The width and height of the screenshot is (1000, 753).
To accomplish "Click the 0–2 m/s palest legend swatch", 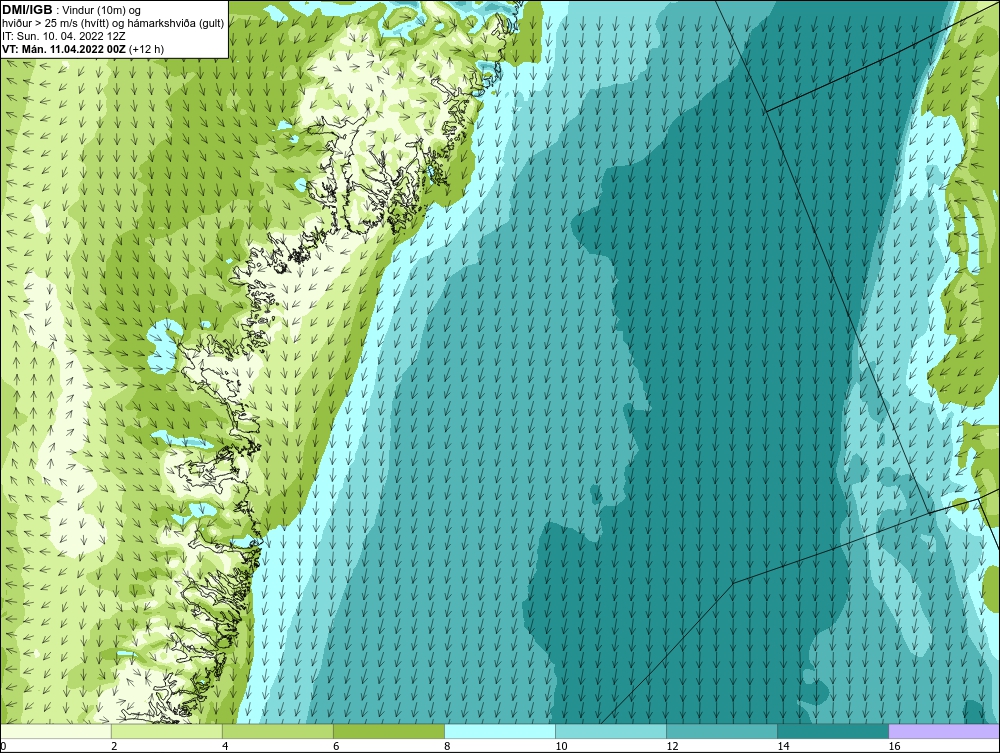I will click(55, 731).
